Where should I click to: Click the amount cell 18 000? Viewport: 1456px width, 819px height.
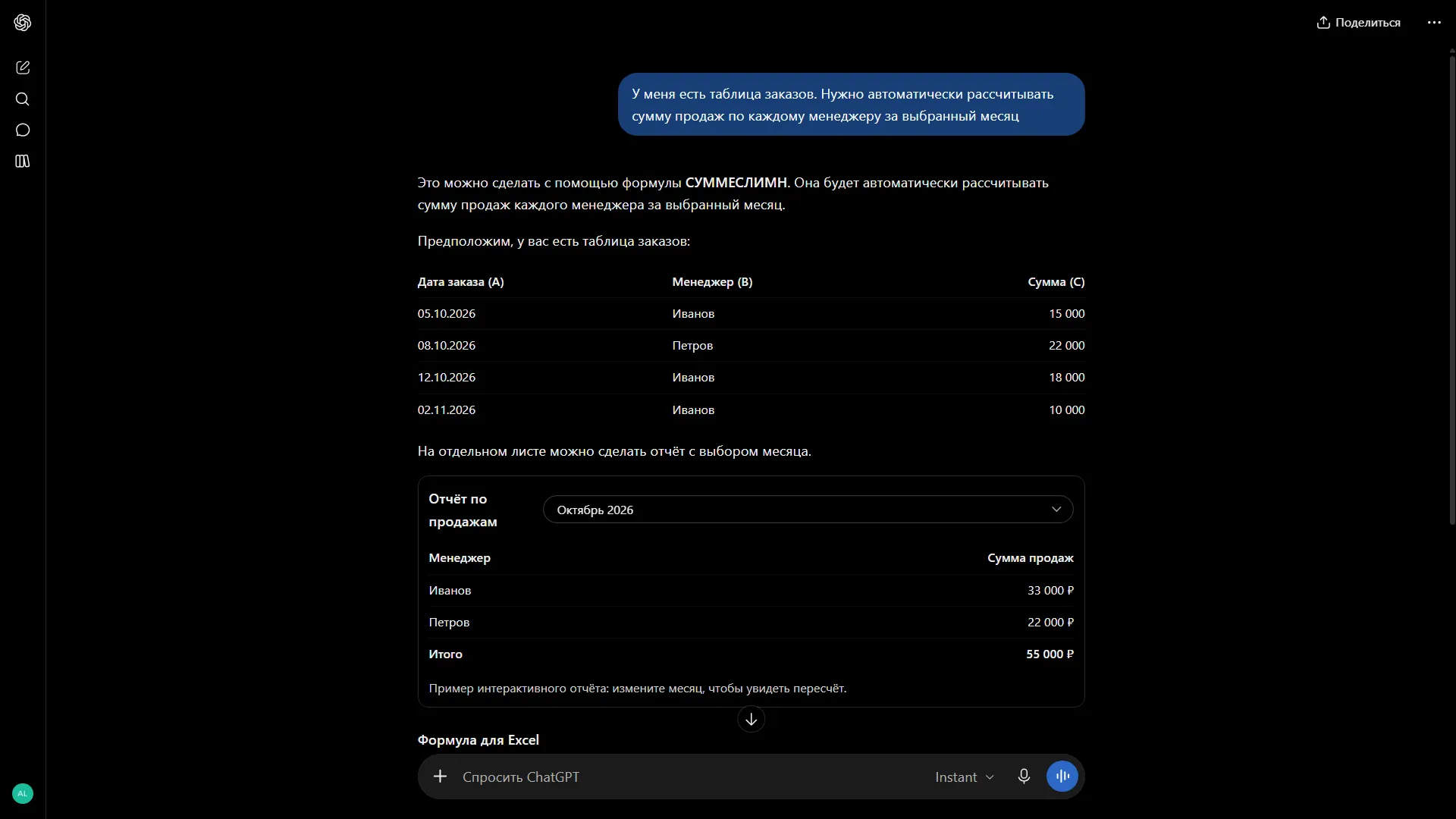[1067, 378]
